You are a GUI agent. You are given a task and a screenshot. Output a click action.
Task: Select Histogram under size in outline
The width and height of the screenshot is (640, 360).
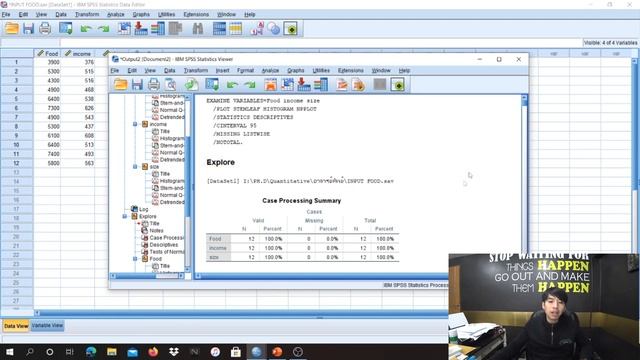pyautogui.click(x=172, y=181)
